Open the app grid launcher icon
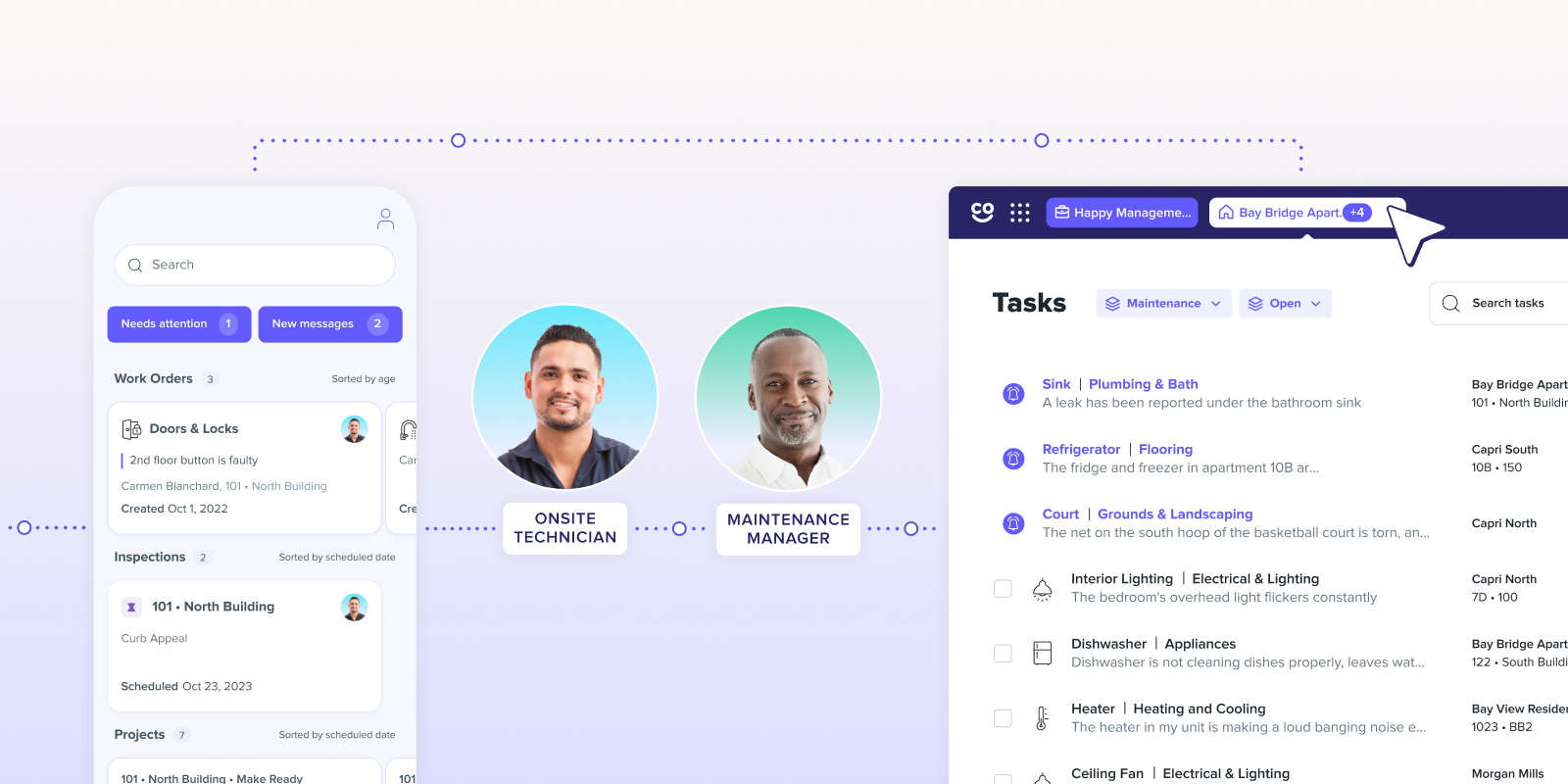 tap(1020, 213)
